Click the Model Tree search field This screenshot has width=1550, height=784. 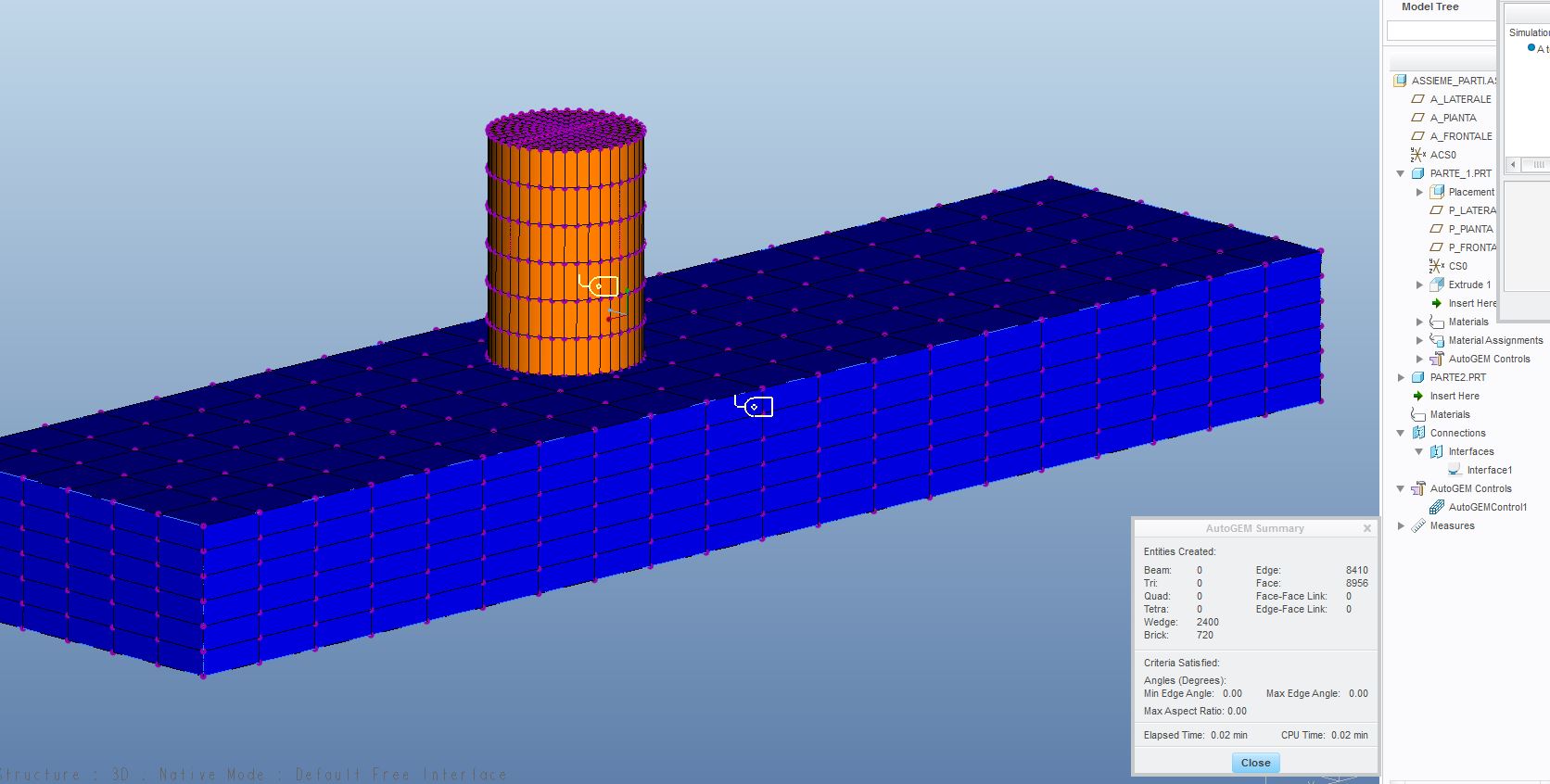coord(1442,32)
